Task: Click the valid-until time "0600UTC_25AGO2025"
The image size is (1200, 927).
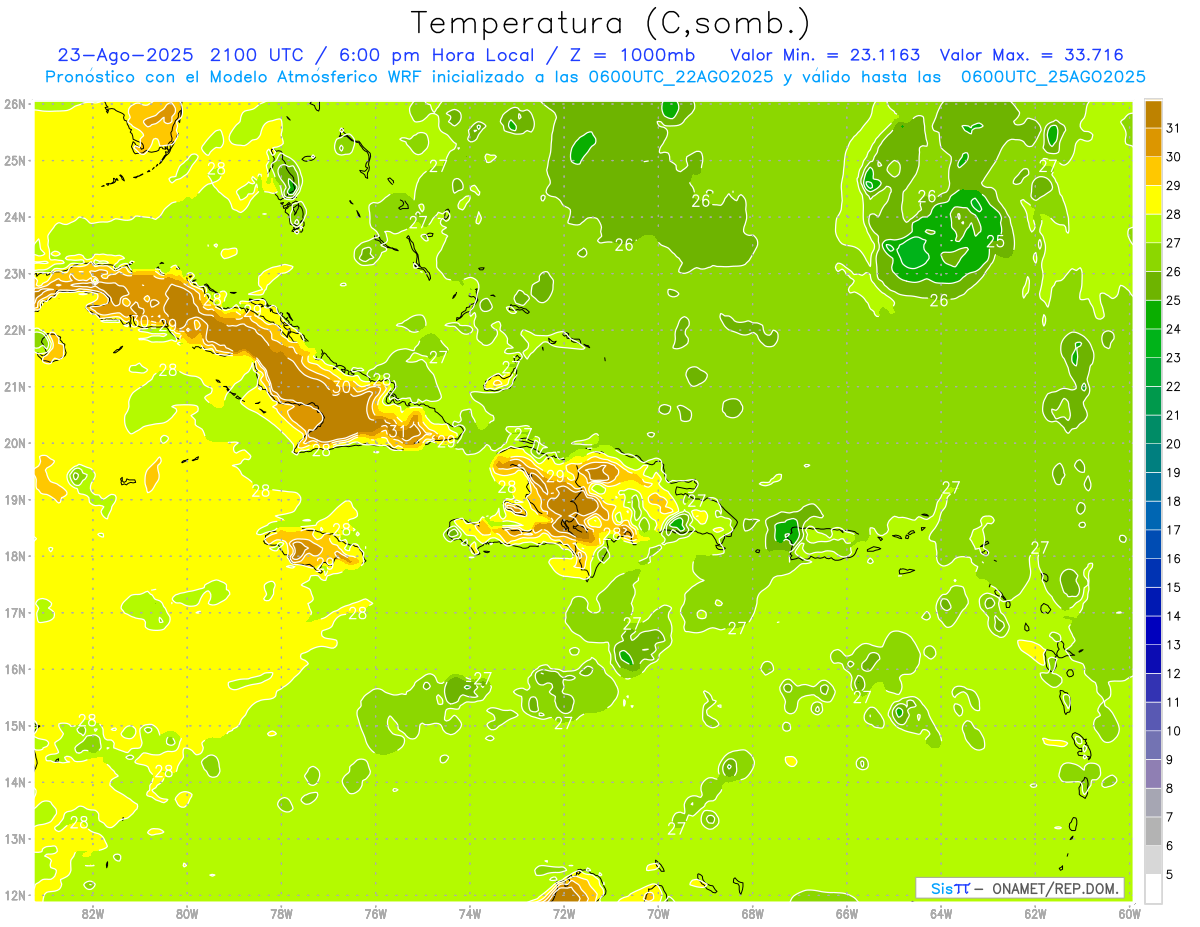Action: (1053, 77)
